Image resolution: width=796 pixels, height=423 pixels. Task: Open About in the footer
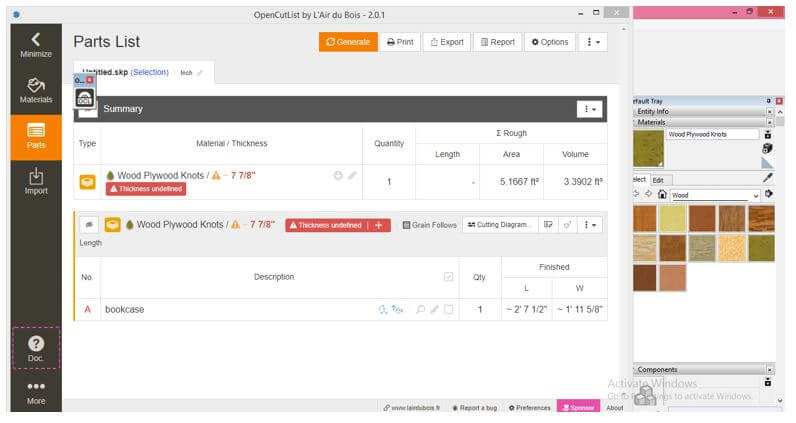[x=615, y=407]
